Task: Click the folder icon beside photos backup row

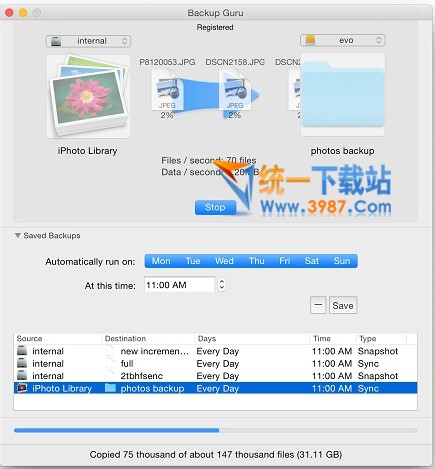Action: 110,388
